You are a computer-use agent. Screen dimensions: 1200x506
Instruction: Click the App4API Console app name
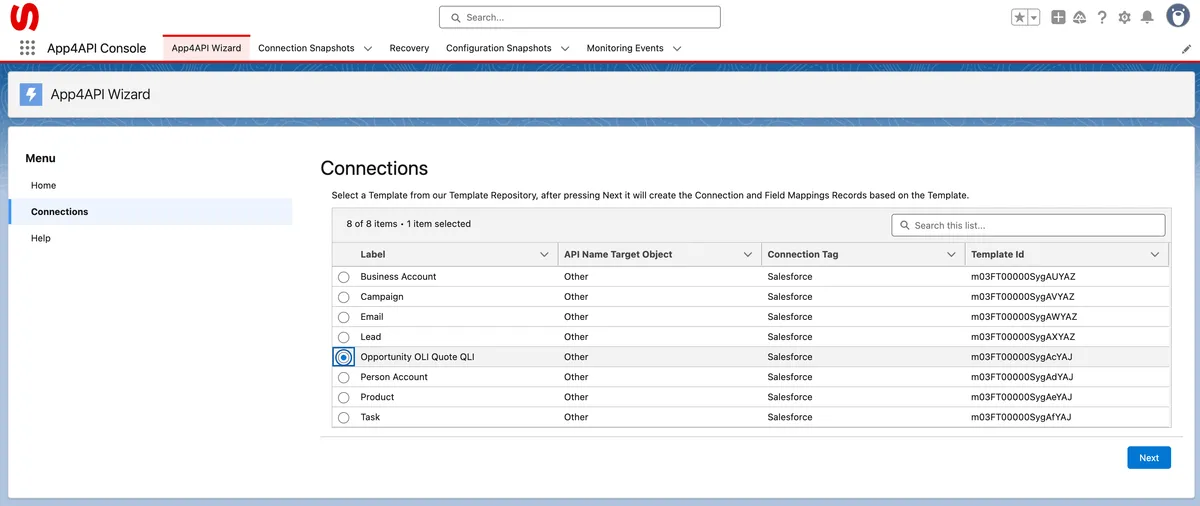click(x=96, y=48)
